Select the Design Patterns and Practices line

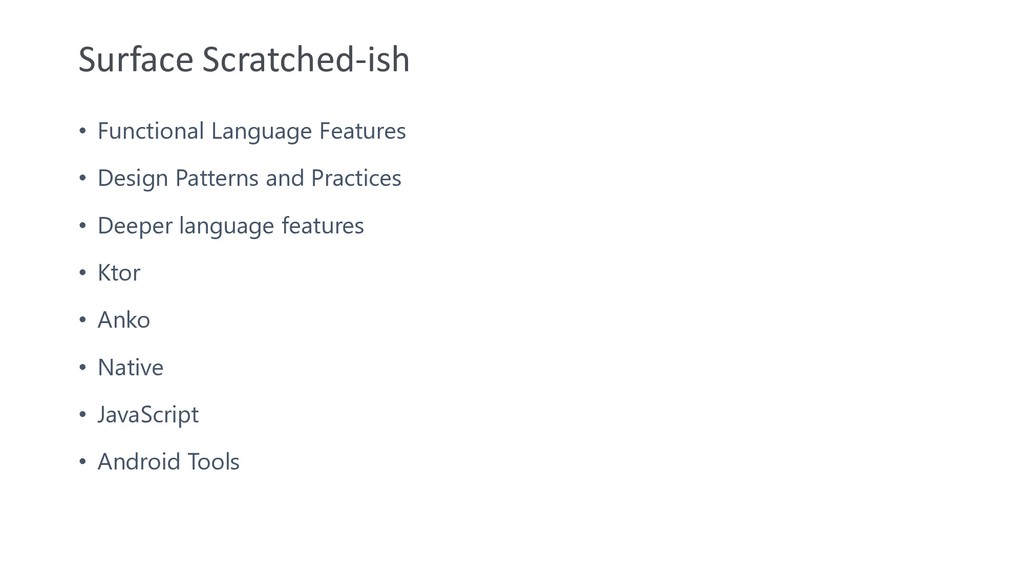249,178
